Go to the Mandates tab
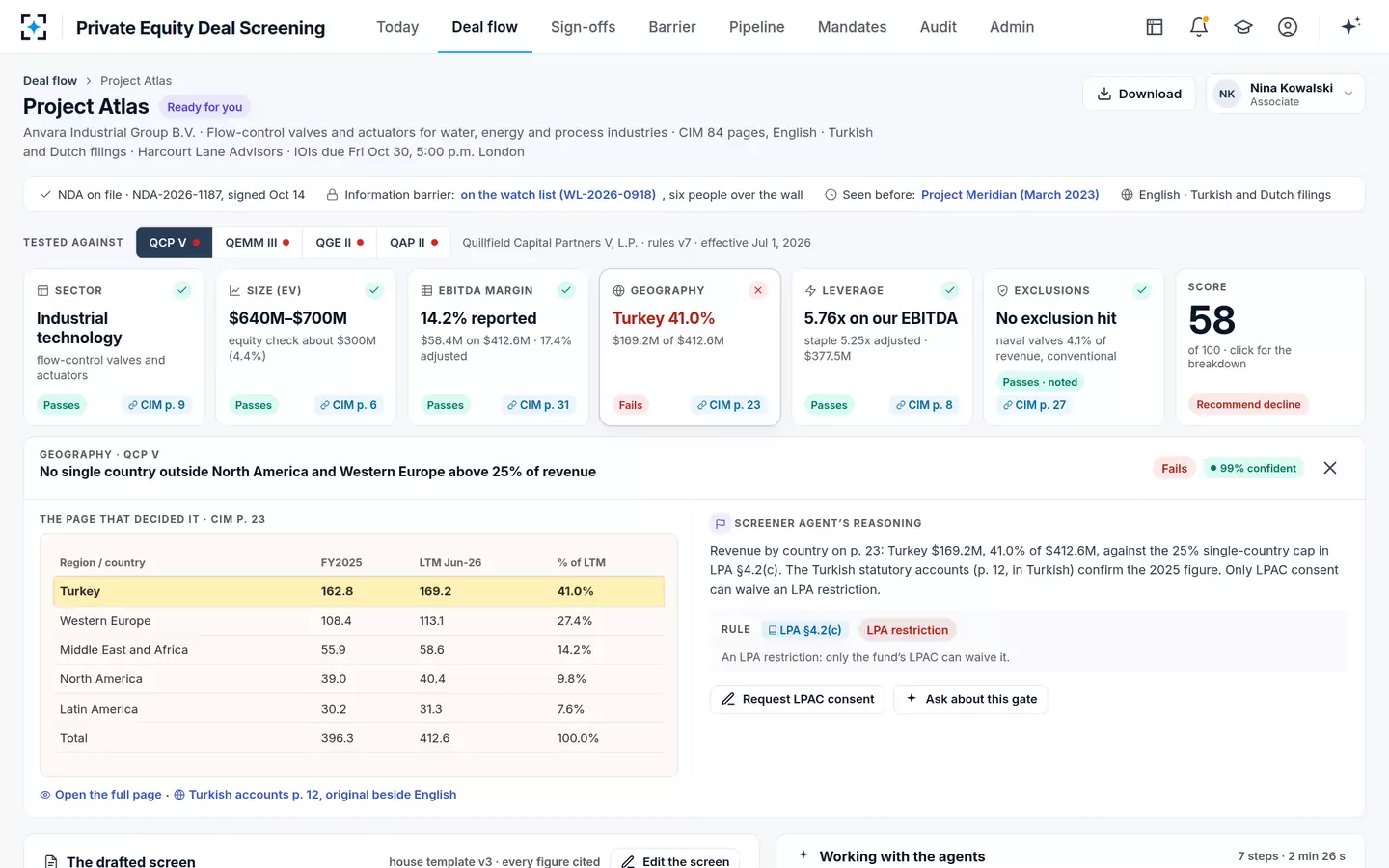 pos(852,27)
